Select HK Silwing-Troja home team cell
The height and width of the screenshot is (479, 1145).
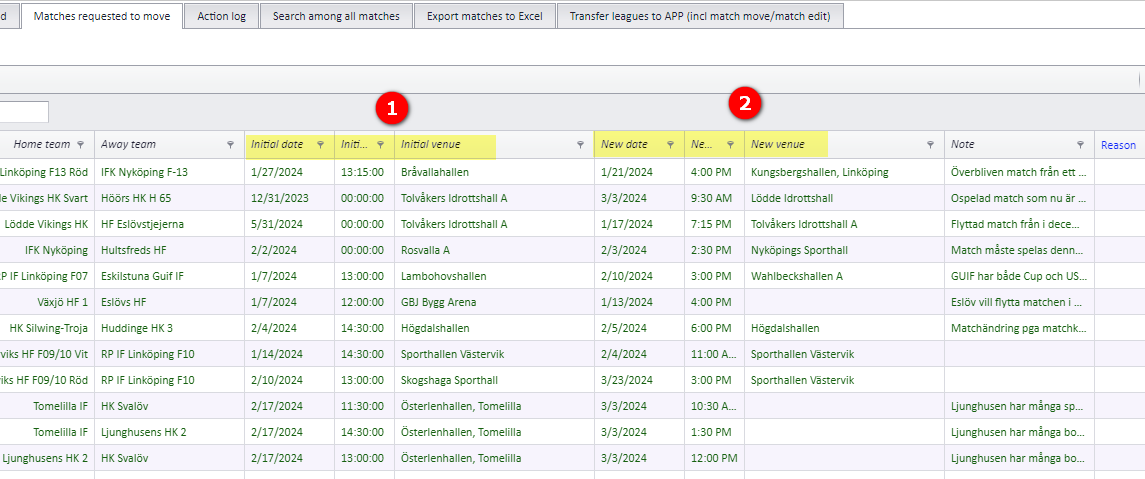[47, 329]
